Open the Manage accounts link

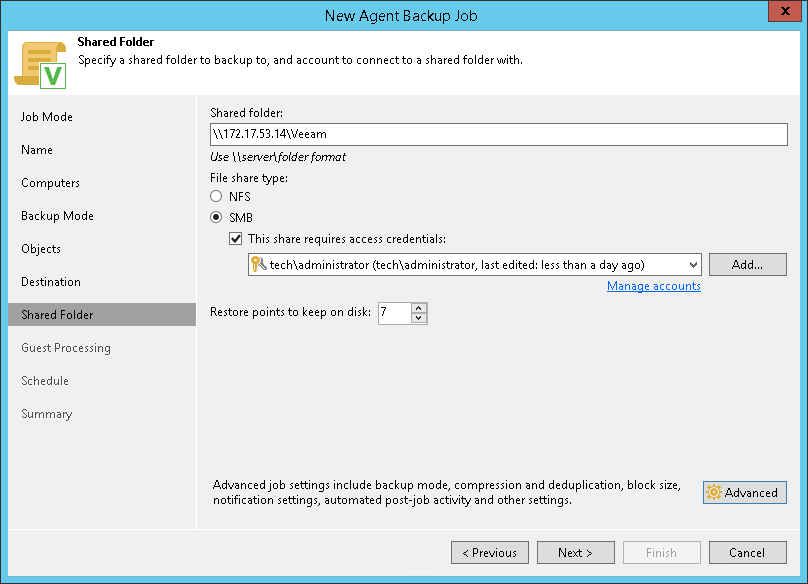(x=653, y=286)
